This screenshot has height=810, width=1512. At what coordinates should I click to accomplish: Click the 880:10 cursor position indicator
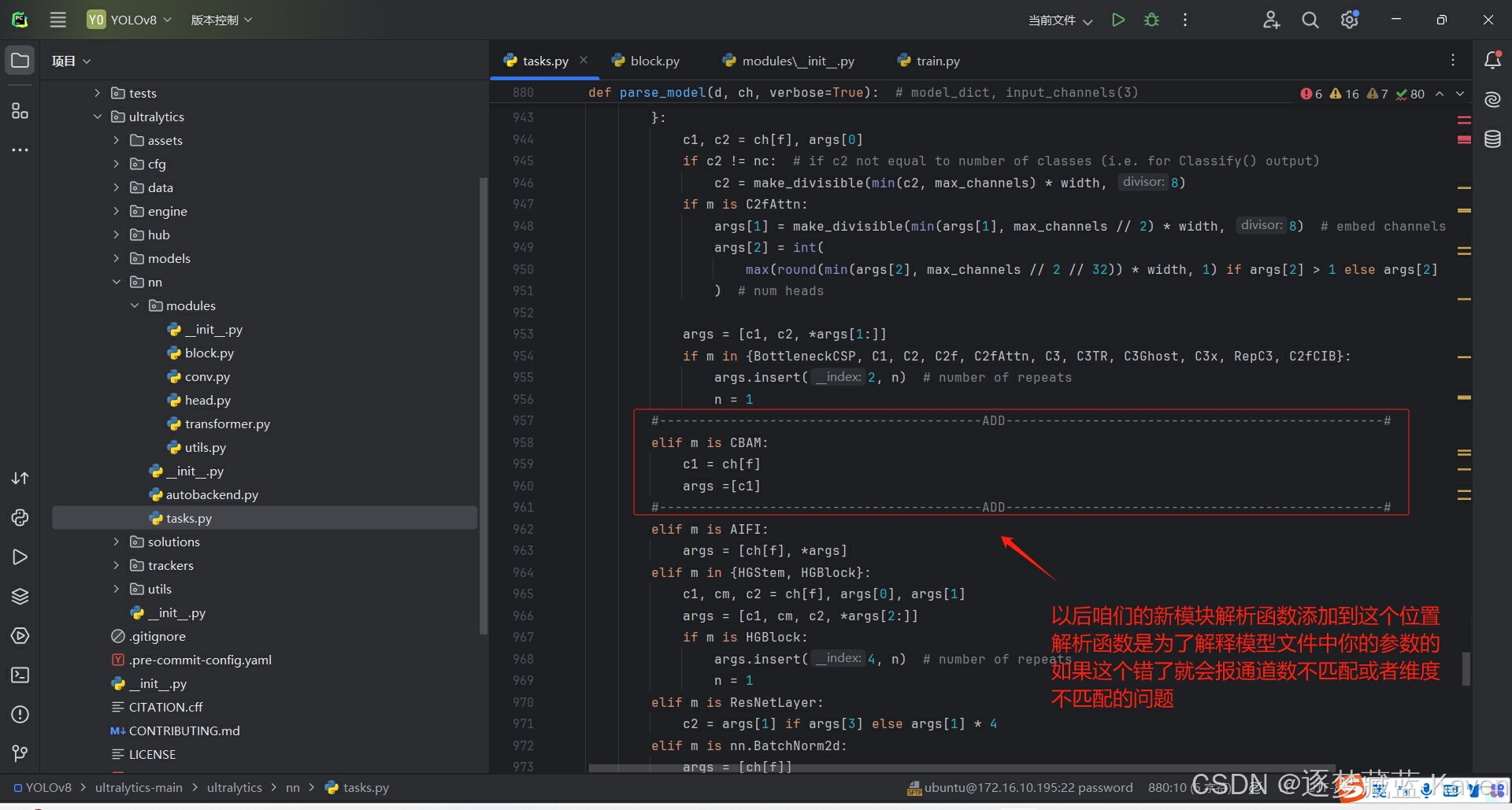coord(1167,787)
